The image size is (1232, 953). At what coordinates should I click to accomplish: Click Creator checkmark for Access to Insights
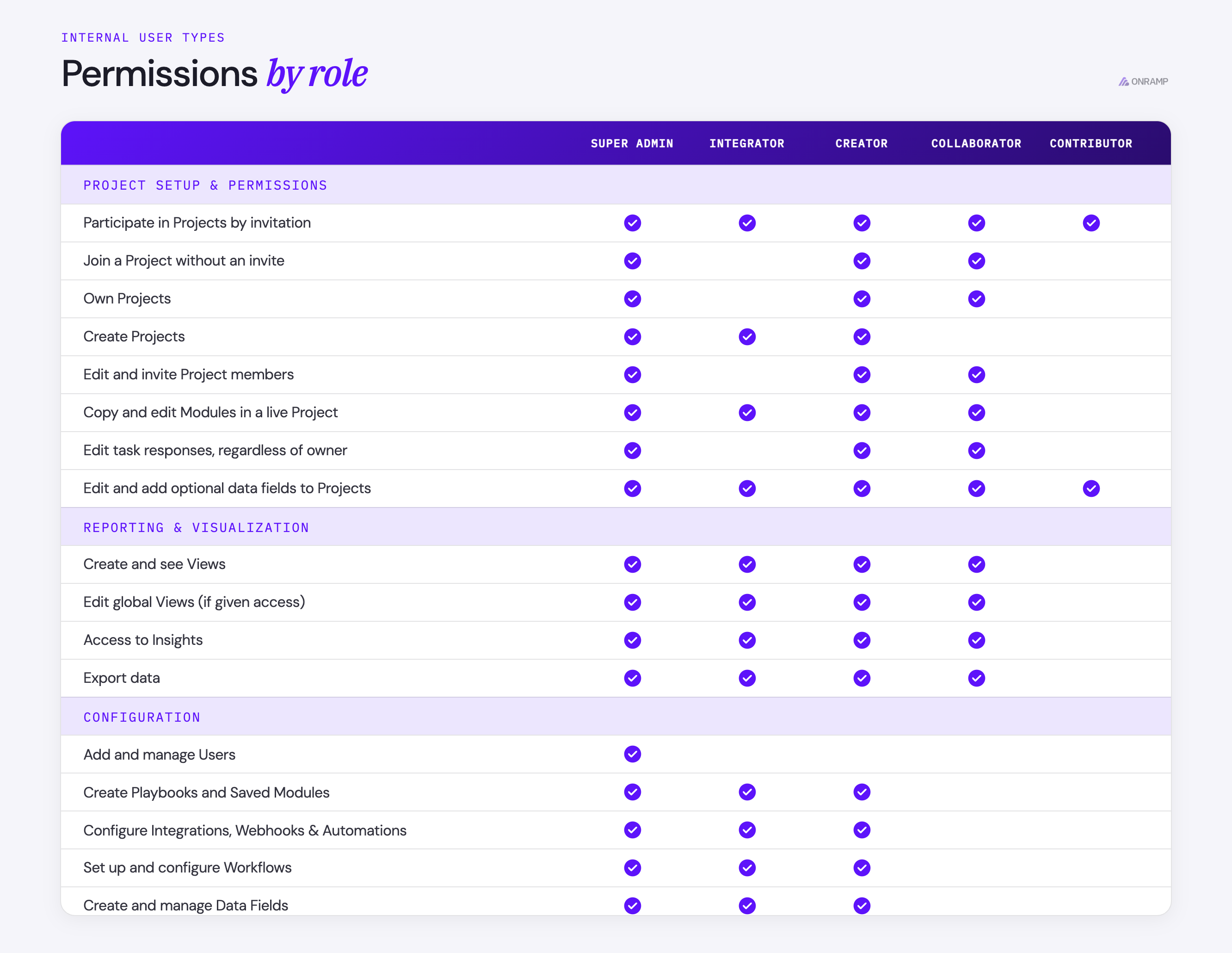[x=862, y=640]
